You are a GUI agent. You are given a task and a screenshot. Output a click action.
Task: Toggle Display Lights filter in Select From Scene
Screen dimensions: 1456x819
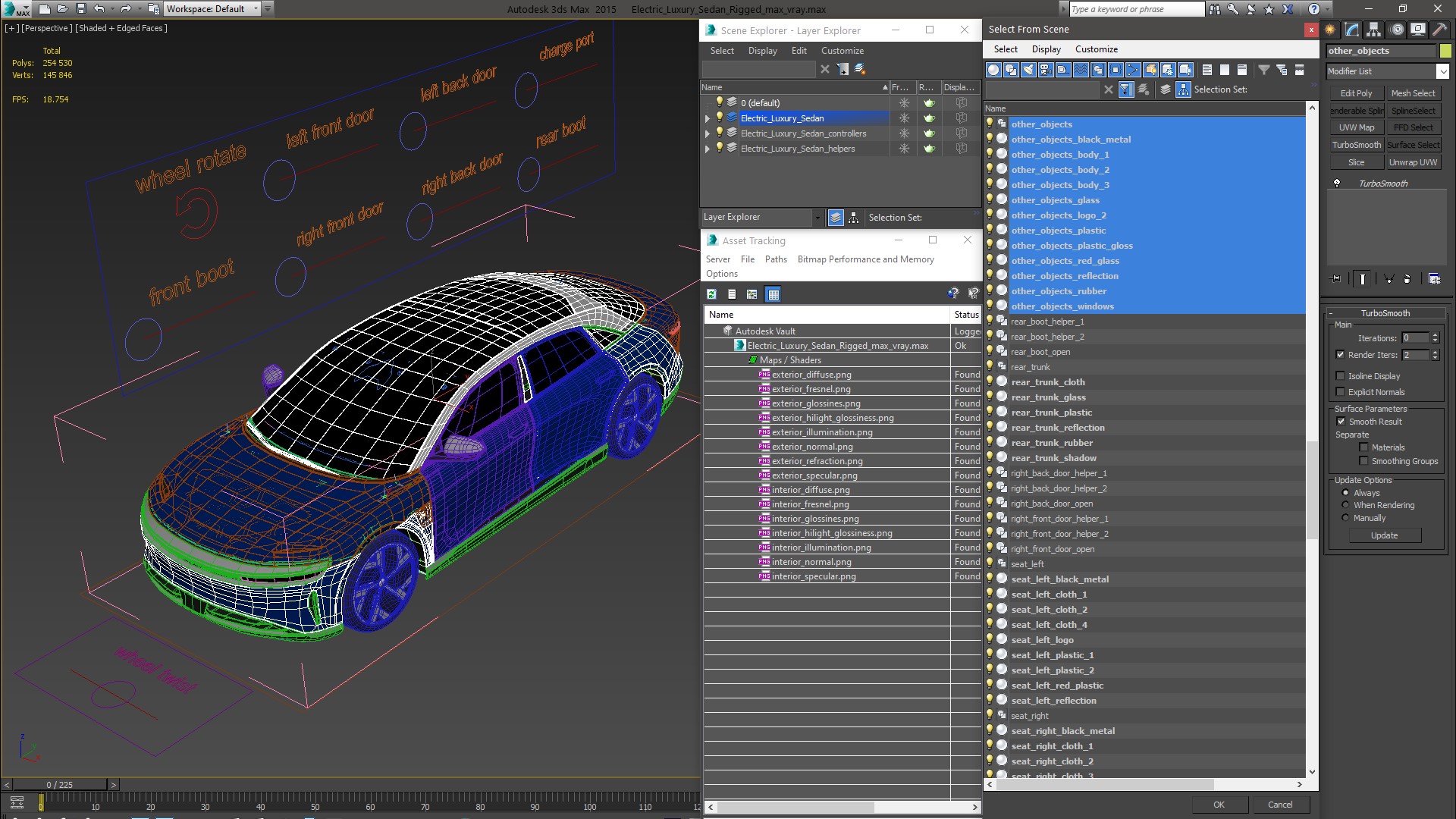tap(1028, 70)
